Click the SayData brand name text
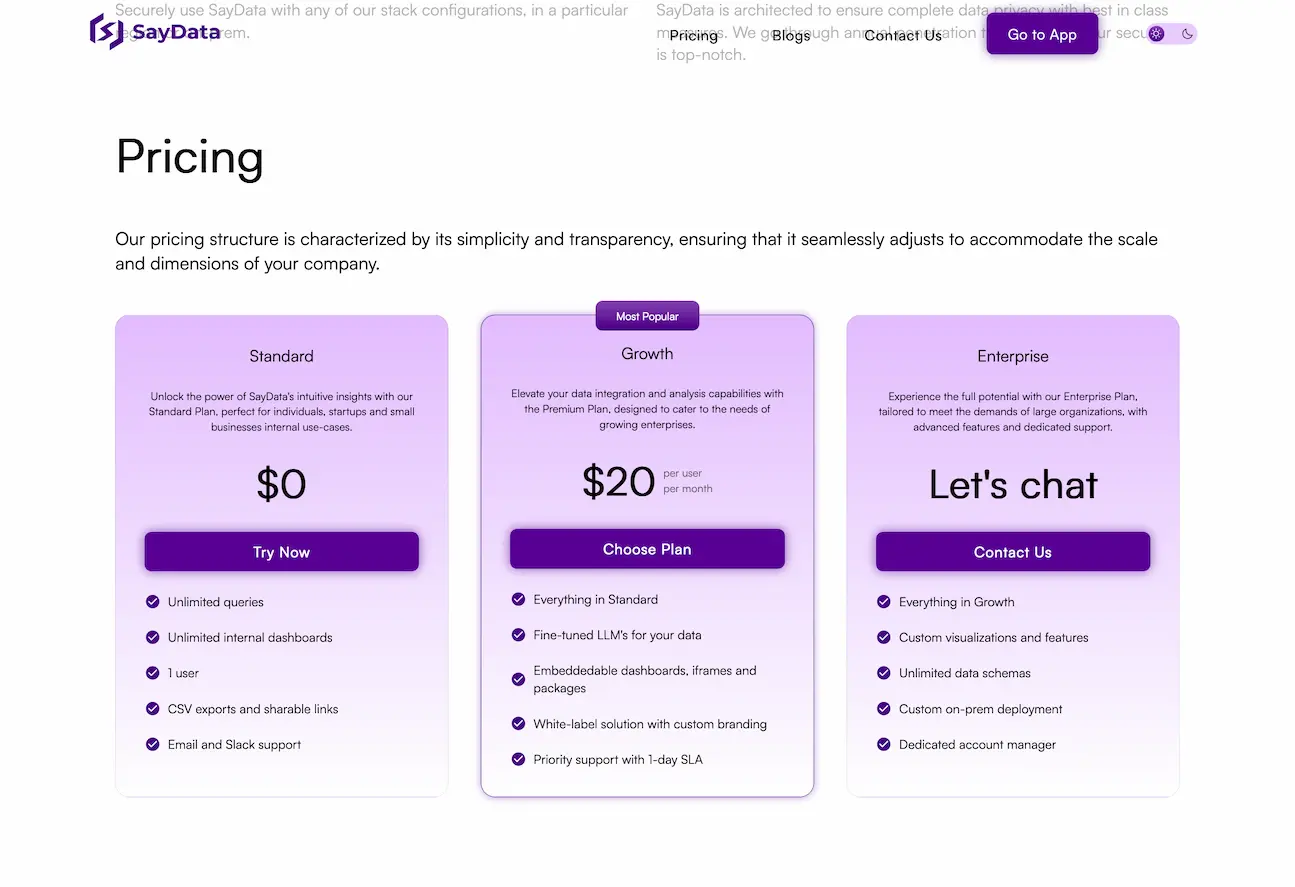Viewport: 1295px width, 887px height. tap(176, 32)
